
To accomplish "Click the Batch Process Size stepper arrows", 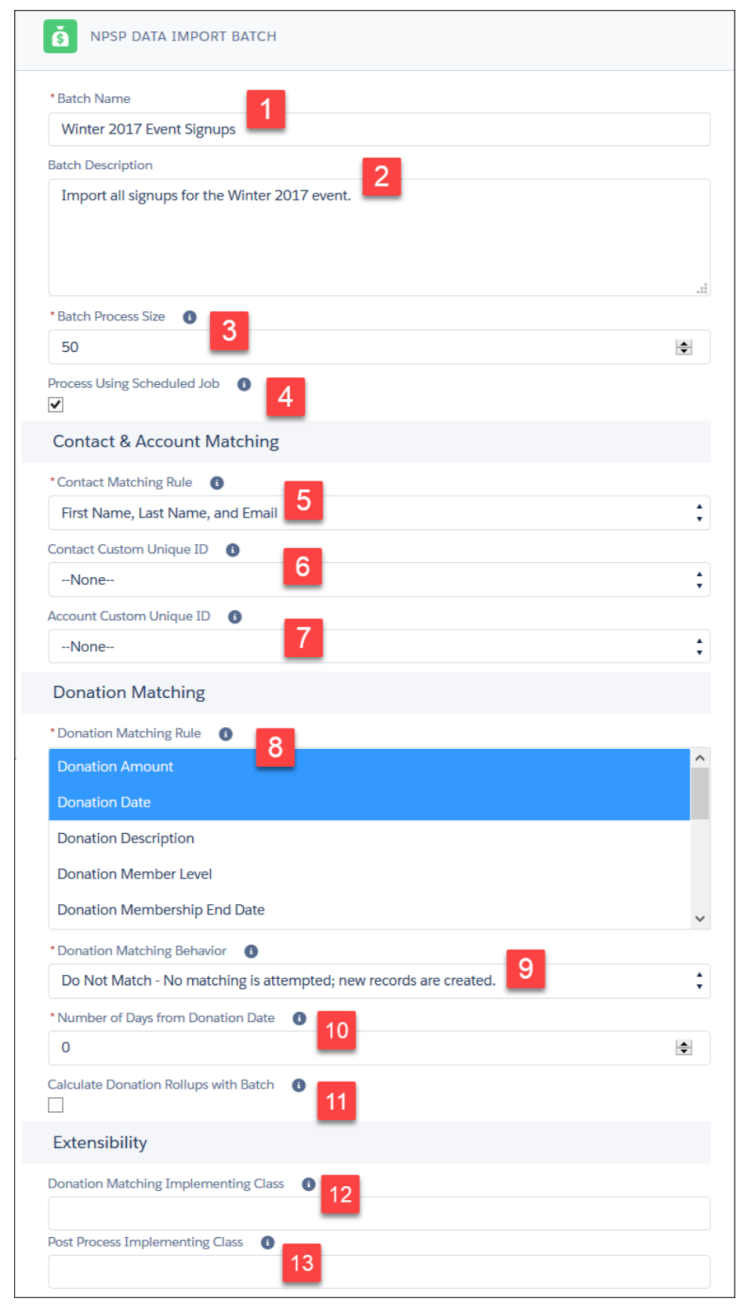I will tap(684, 348).
